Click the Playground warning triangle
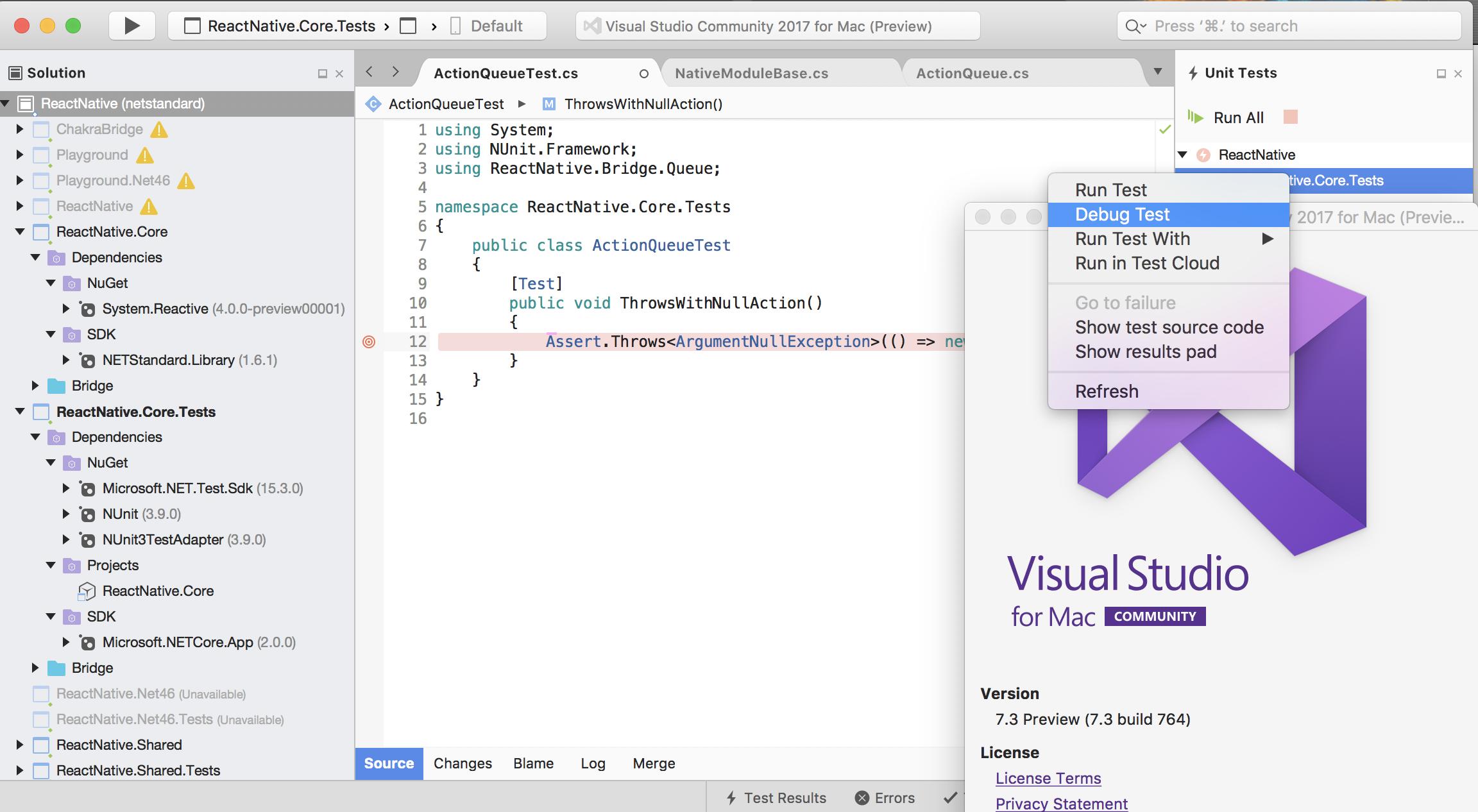Screen dimensions: 1478x812 click(145, 156)
